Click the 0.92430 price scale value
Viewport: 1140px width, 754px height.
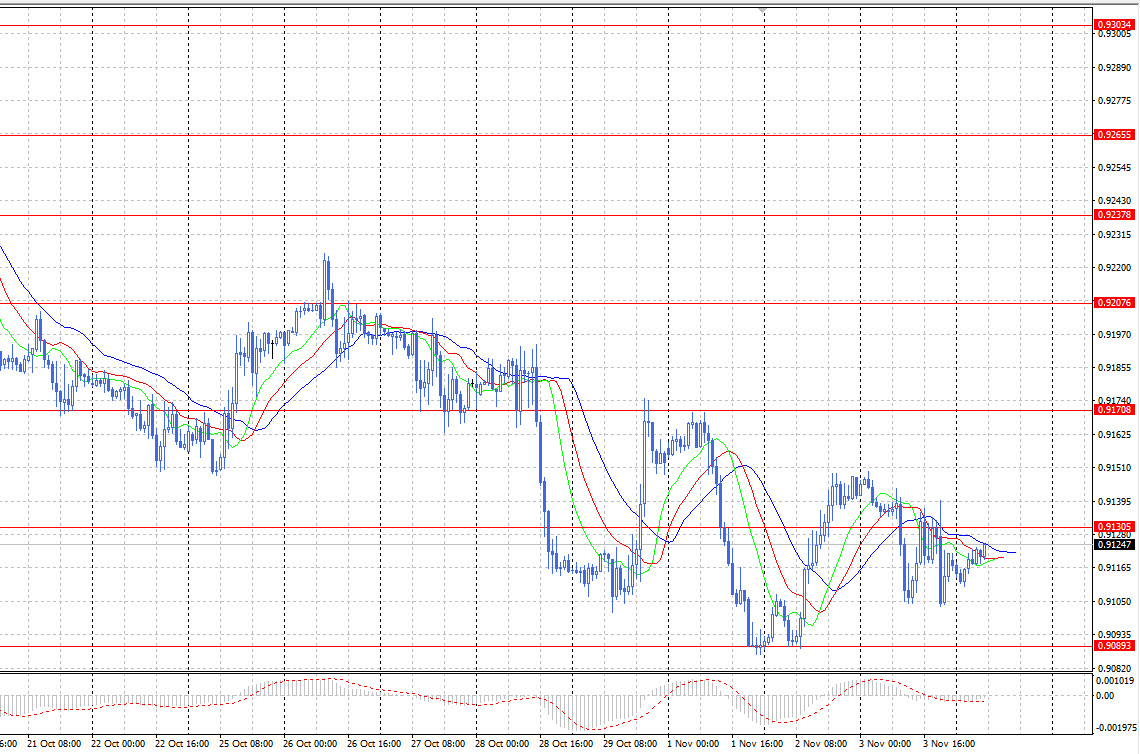click(x=1115, y=201)
